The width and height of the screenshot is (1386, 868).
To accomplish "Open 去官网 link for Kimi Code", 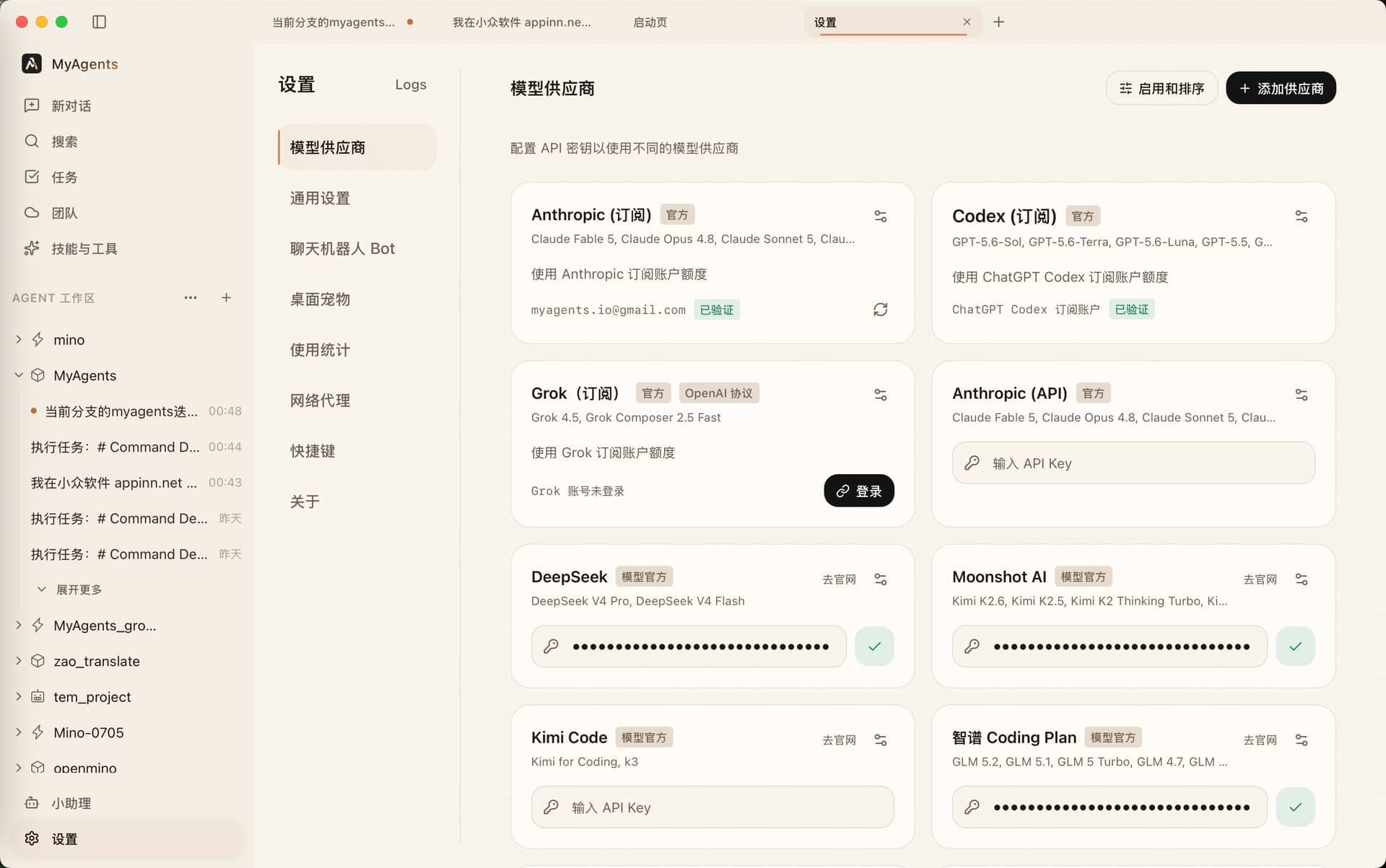I will coord(839,740).
